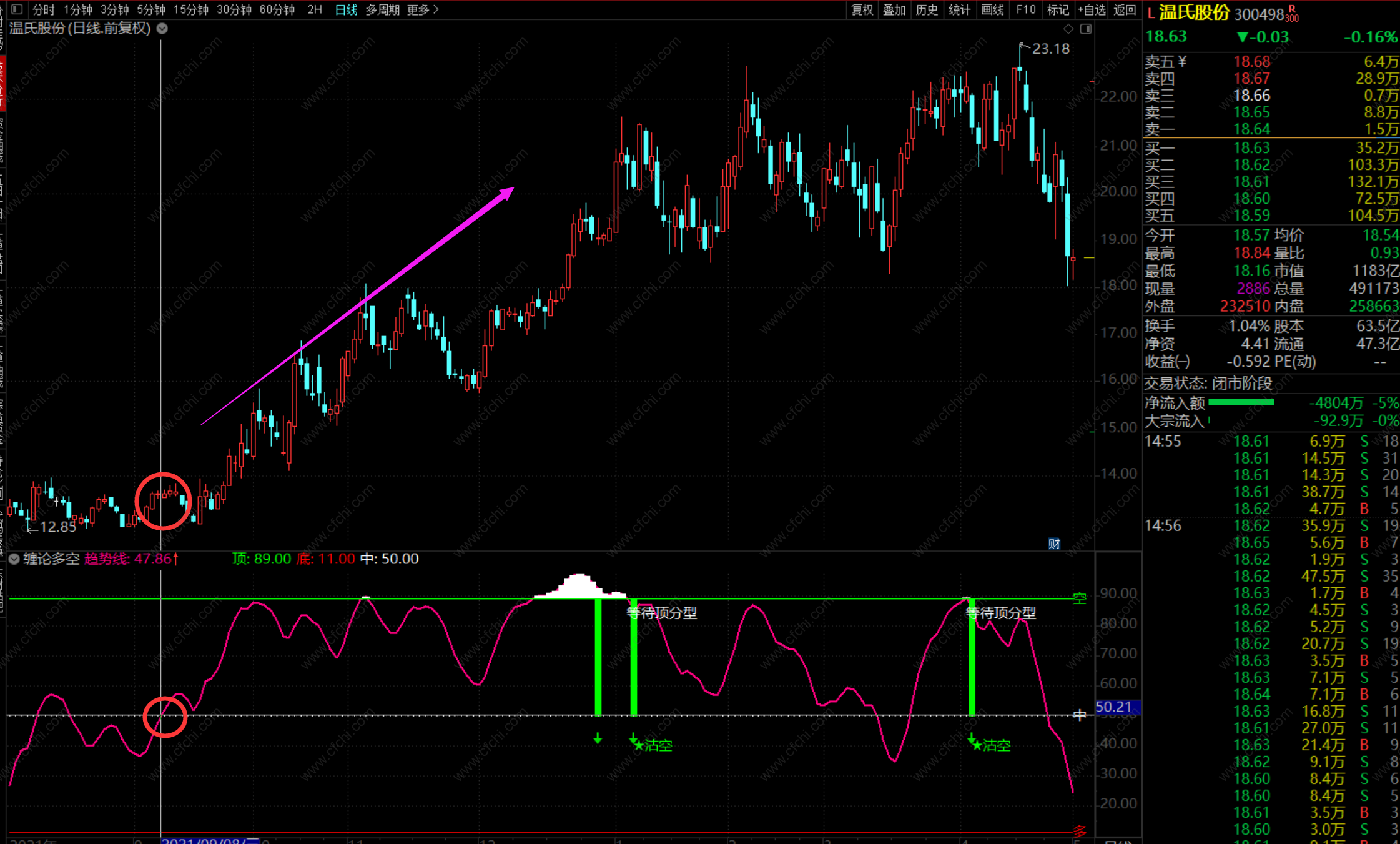Click the ¥ icon next to 卖五
The image size is (1400, 844).
1182,62
